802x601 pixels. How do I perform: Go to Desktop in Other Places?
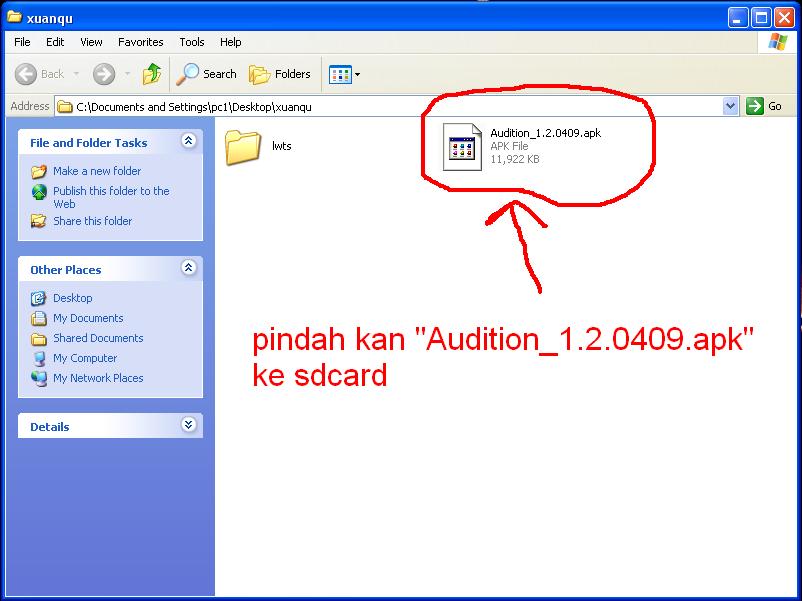click(73, 298)
